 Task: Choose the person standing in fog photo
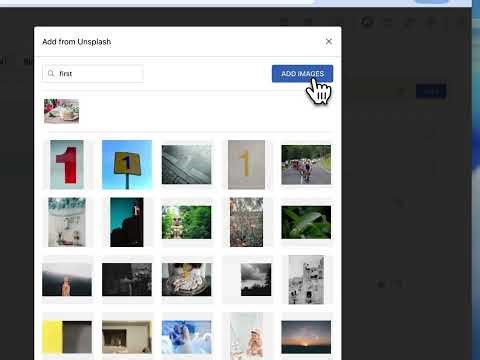(x=67, y=279)
